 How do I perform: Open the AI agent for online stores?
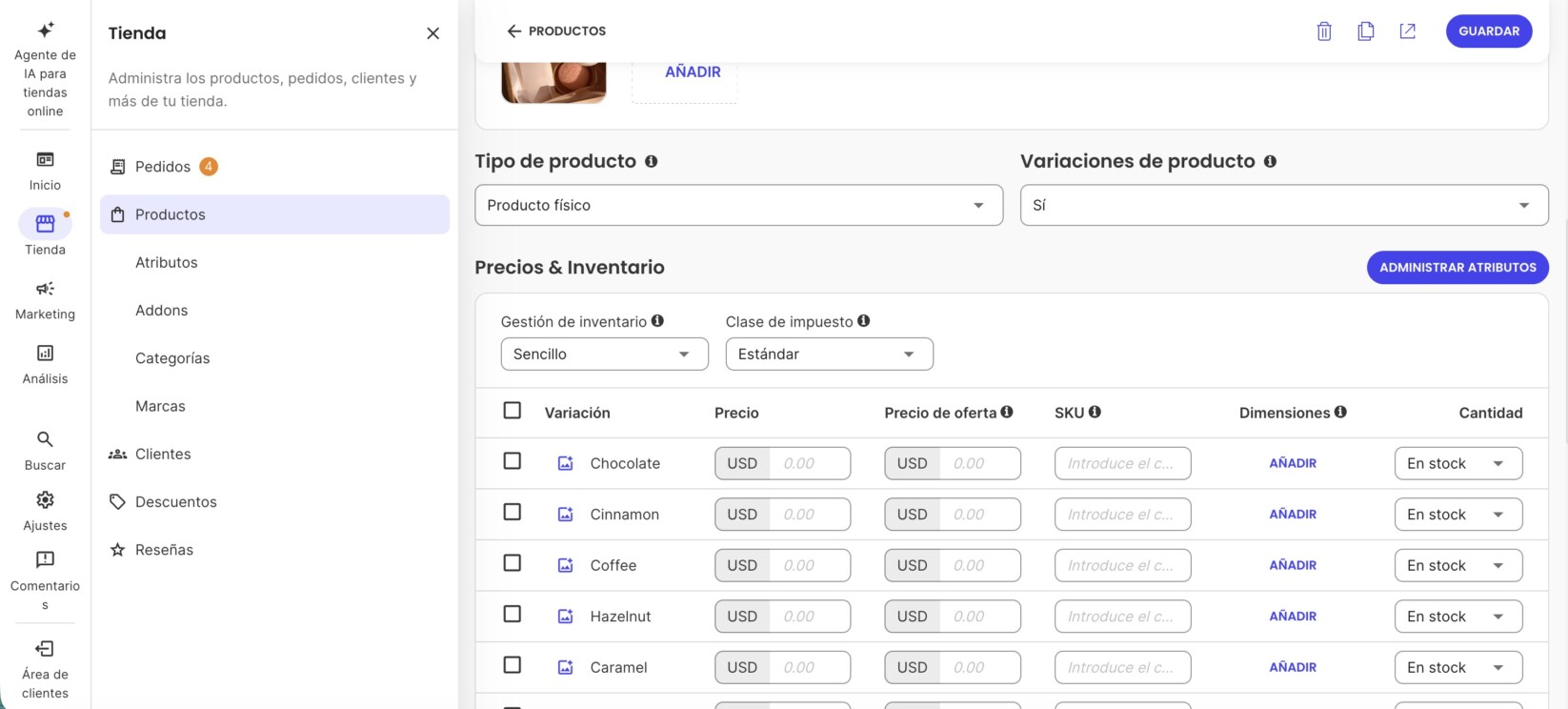tap(45, 69)
